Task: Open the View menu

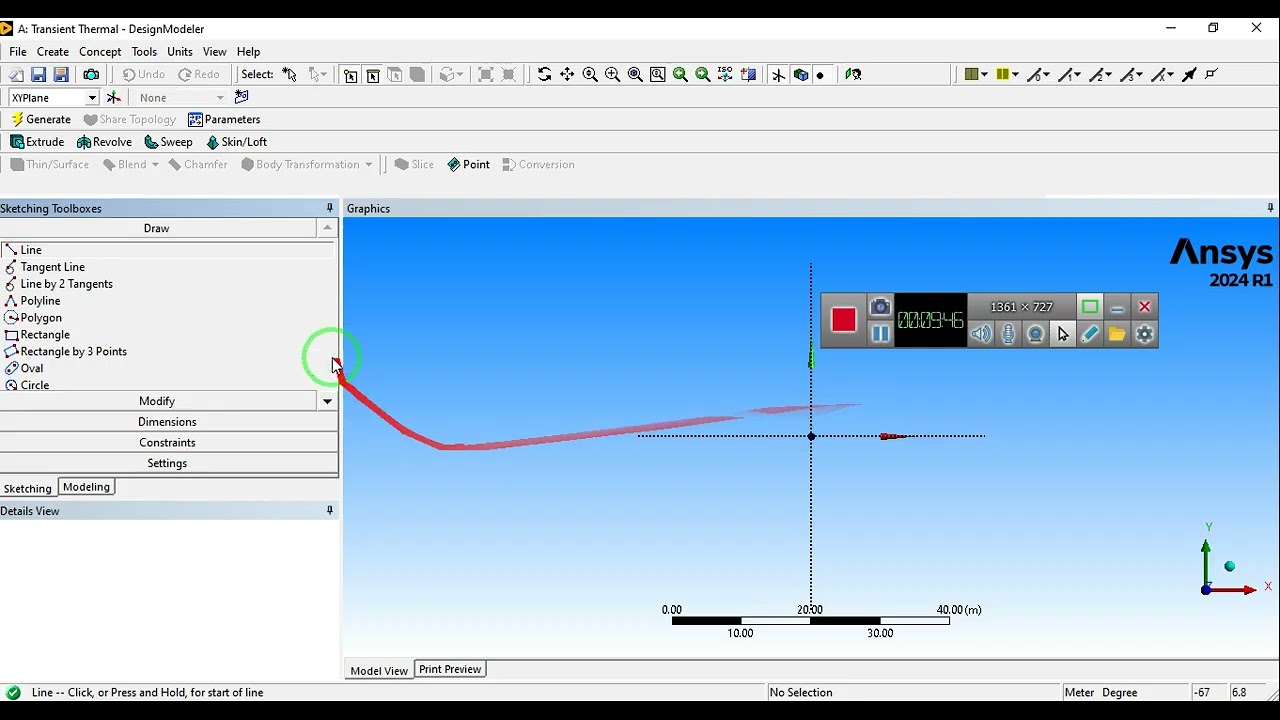Action: (215, 52)
